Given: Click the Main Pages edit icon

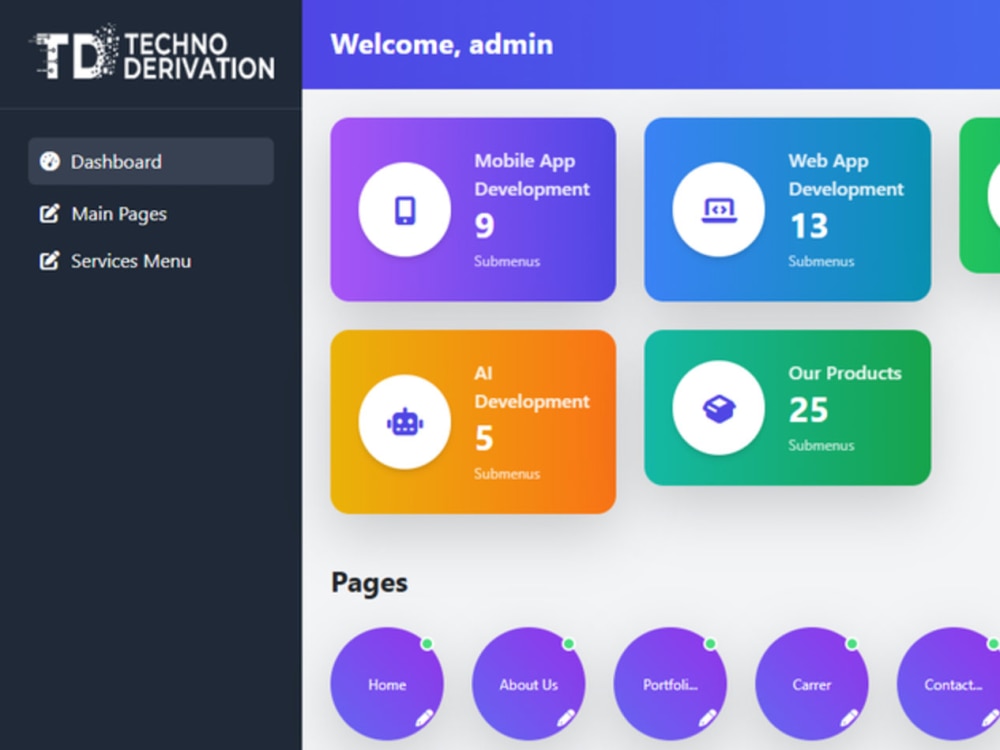Looking at the screenshot, I should tap(50, 214).
